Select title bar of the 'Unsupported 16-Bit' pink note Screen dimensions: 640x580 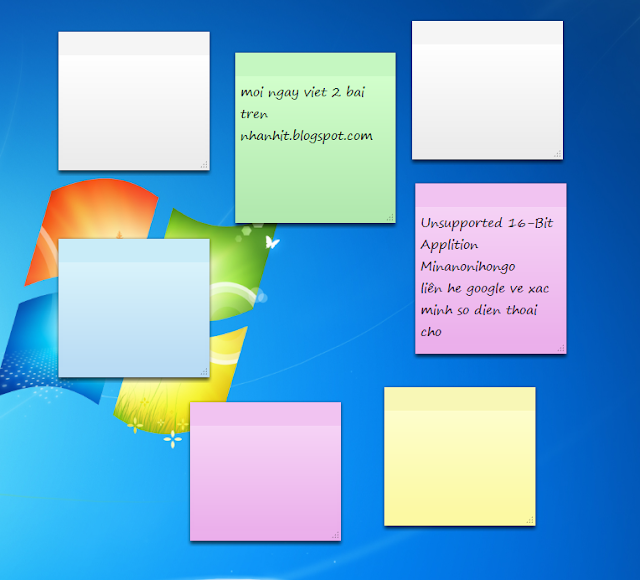491,195
